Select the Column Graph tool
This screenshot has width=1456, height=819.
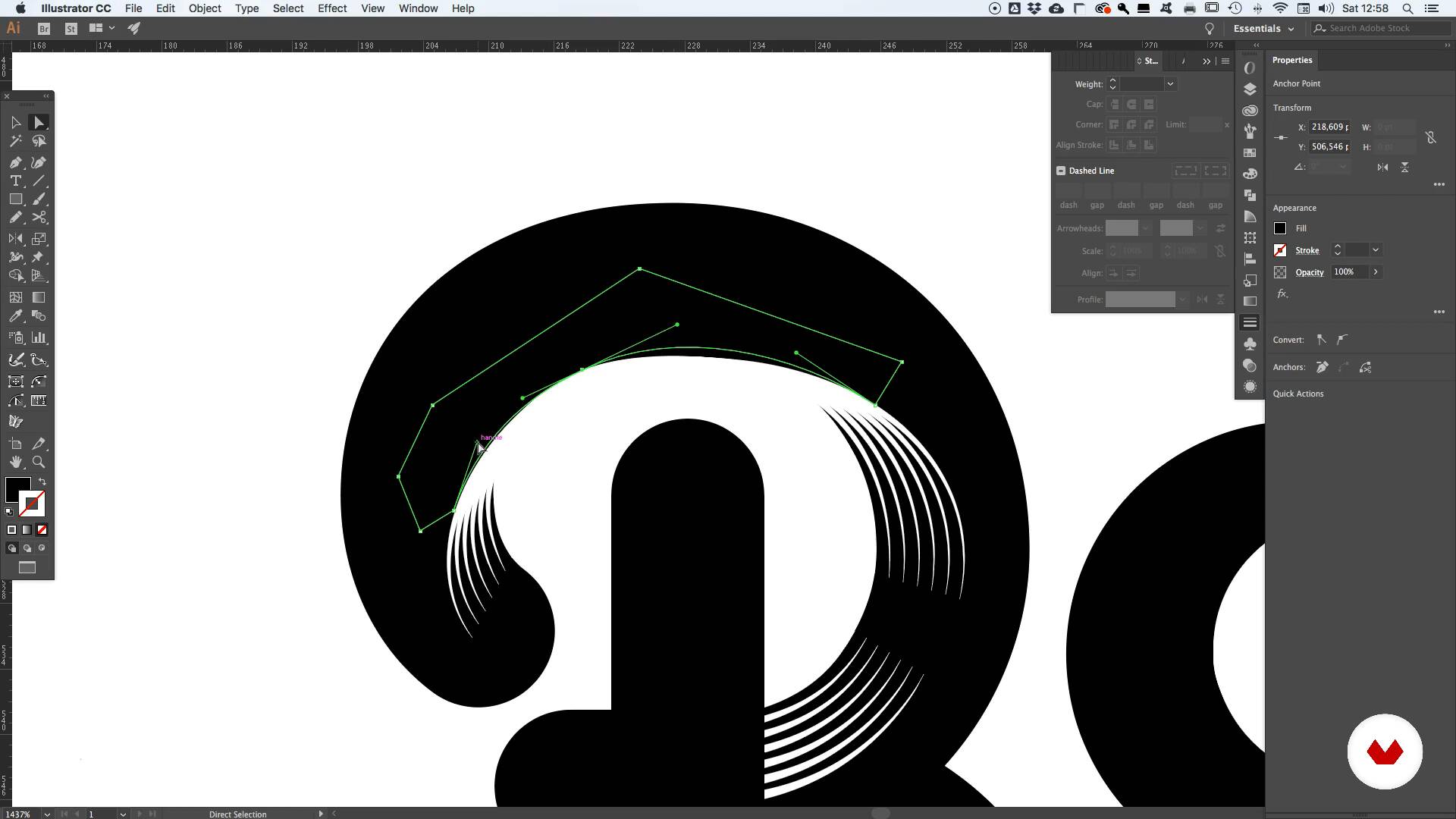(x=39, y=337)
